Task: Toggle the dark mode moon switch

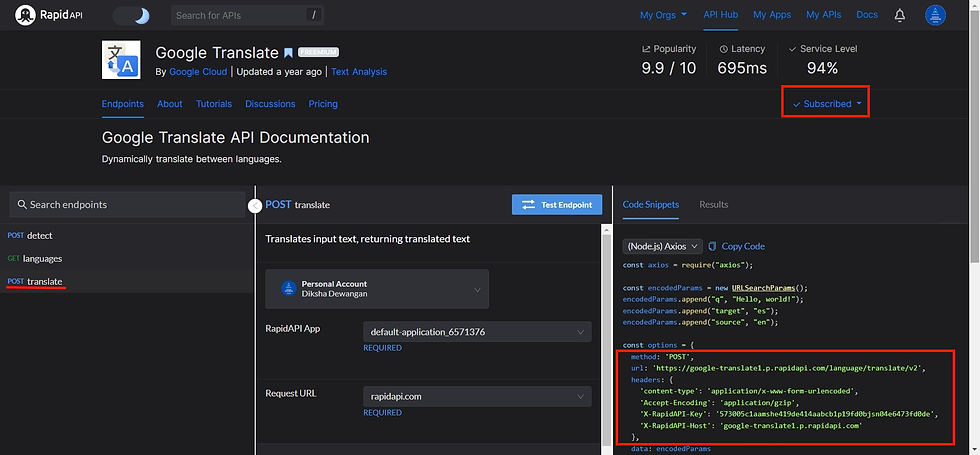Action: point(131,15)
